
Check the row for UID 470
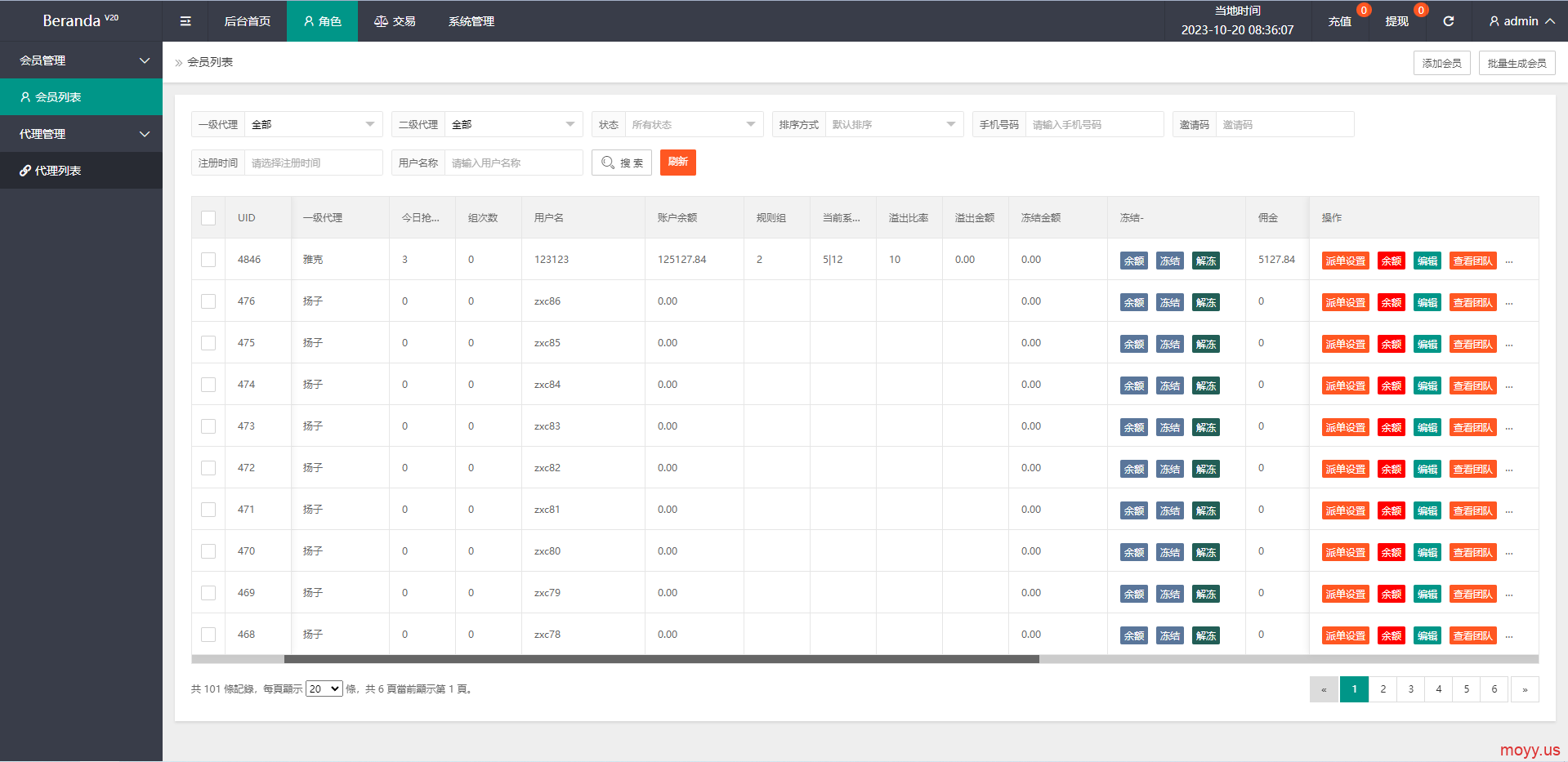(x=208, y=551)
